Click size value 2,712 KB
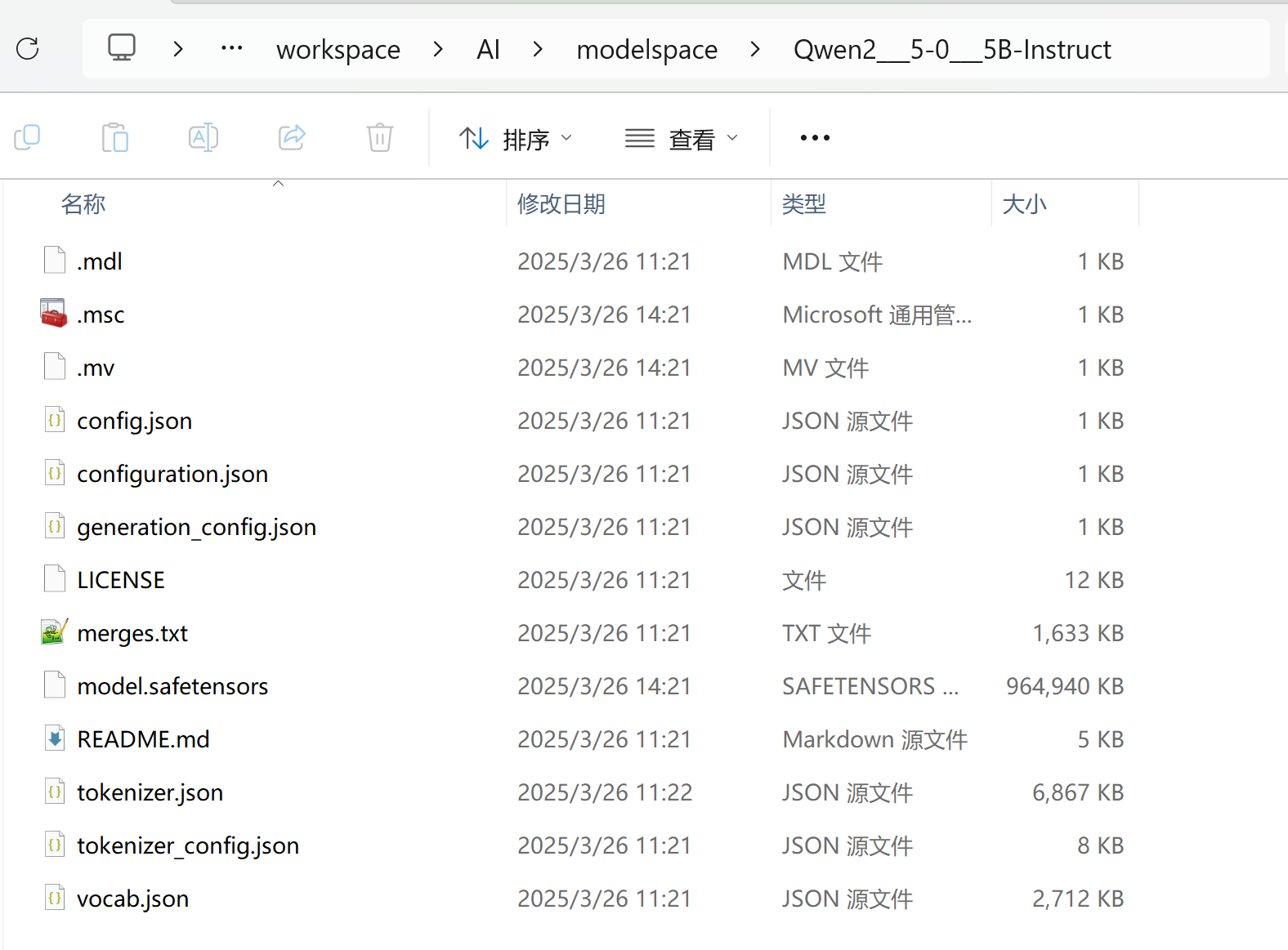This screenshot has height=950, width=1288. [1078, 899]
